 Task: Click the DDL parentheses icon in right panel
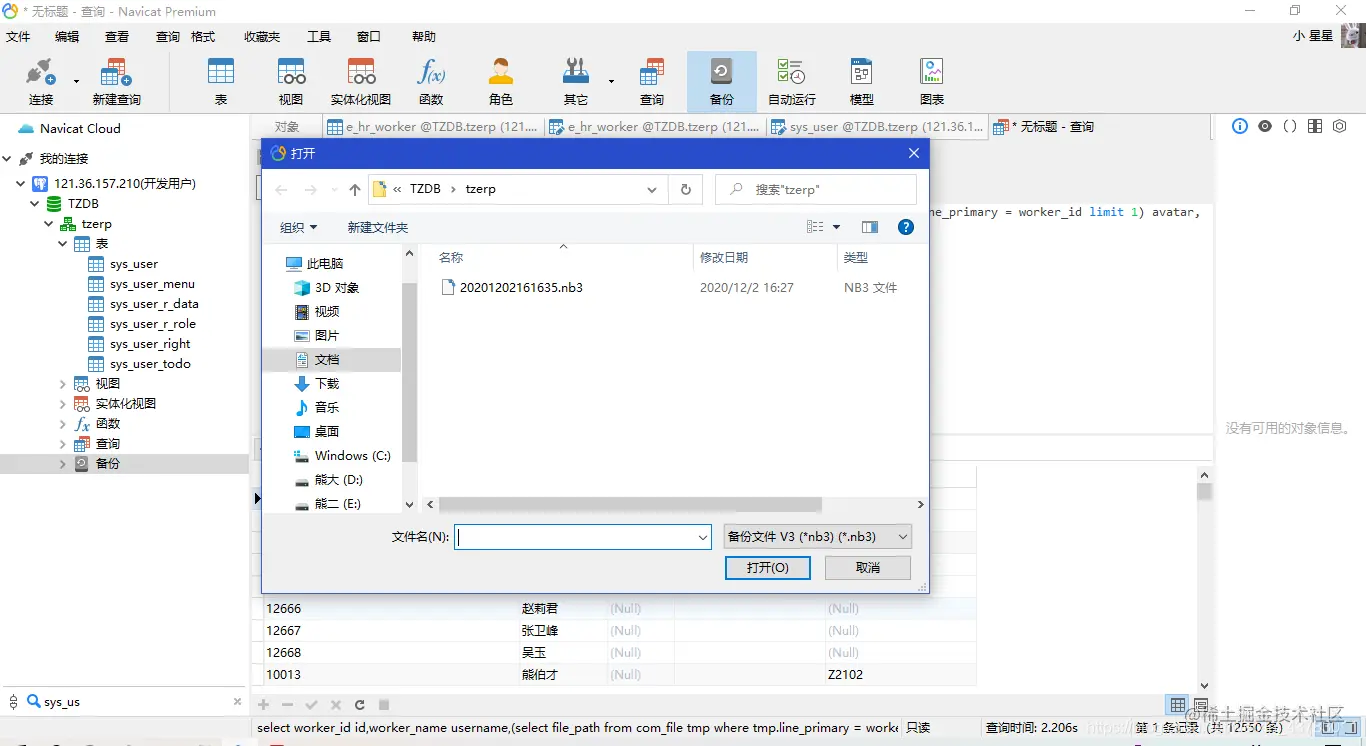click(x=1290, y=127)
